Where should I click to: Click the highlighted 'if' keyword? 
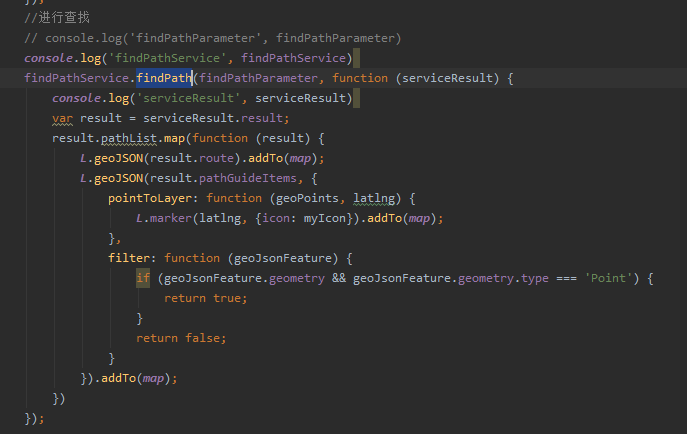tap(143, 278)
